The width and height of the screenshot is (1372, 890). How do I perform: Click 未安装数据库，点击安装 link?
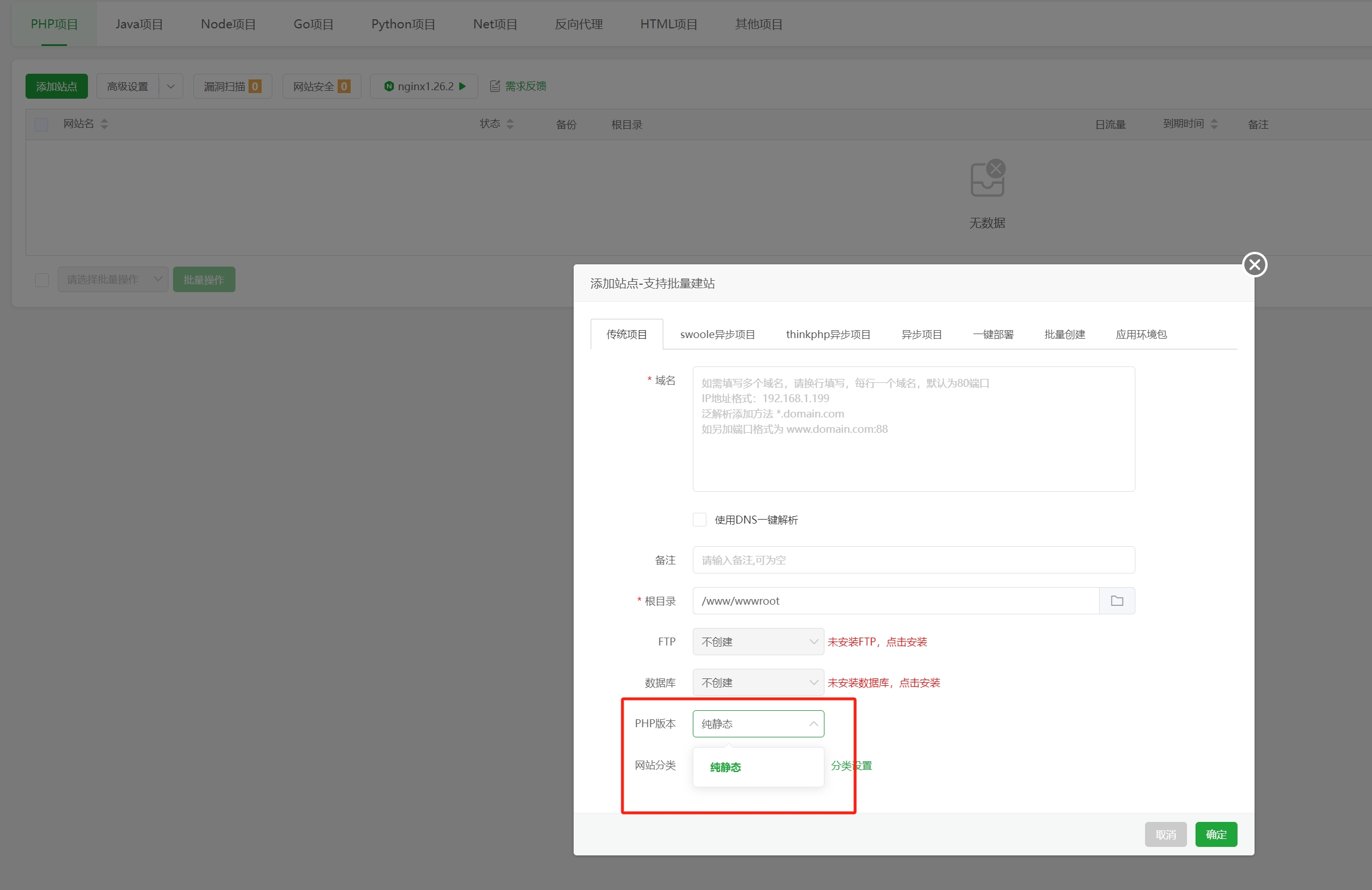click(x=883, y=682)
